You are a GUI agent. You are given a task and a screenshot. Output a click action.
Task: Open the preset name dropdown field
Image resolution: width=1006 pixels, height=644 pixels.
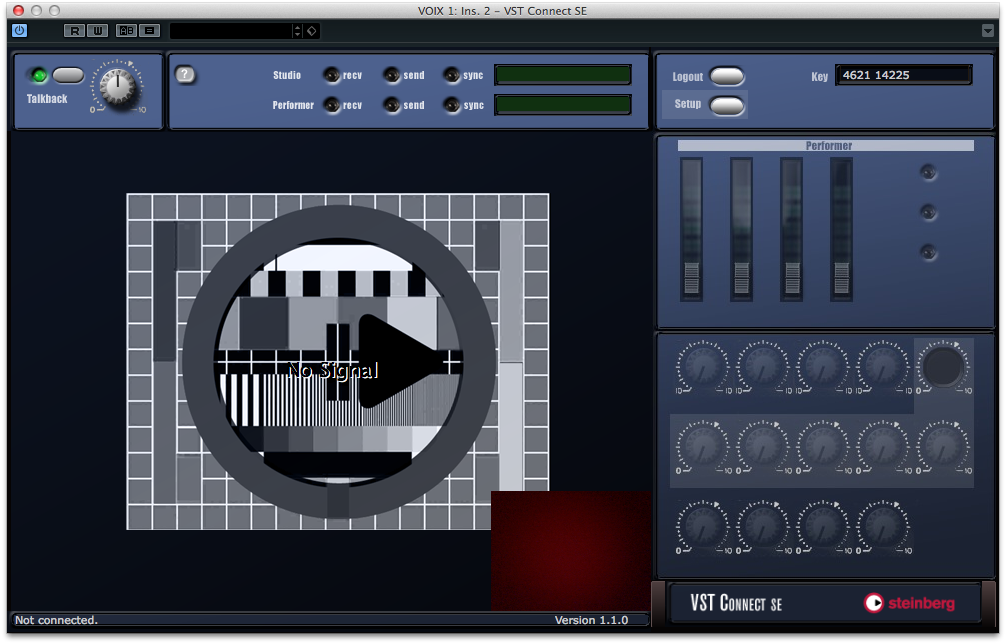coord(231,31)
